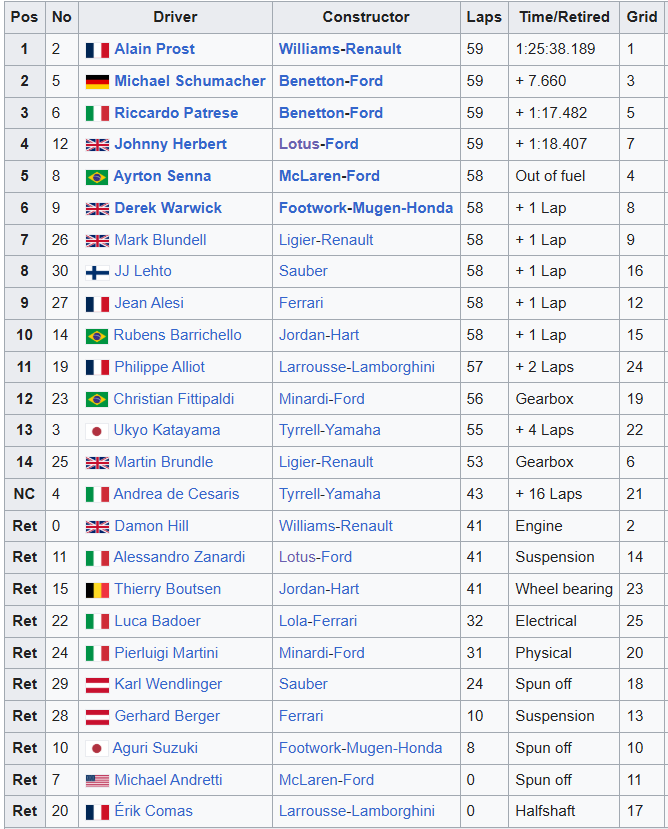Image resolution: width=668 pixels, height=829 pixels.
Task: Click the Austrian flag beside Gerhard Berger
Action: tap(97, 717)
